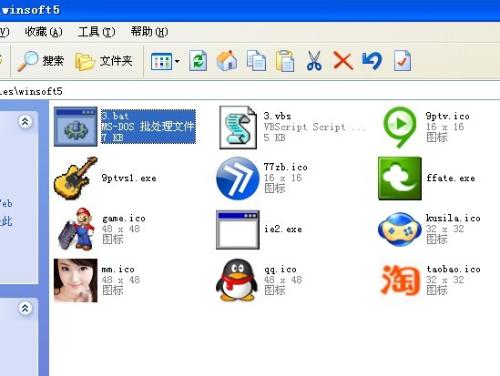
Task: Select the ffate.exe green cloud icon
Action: [x=400, y=178]
